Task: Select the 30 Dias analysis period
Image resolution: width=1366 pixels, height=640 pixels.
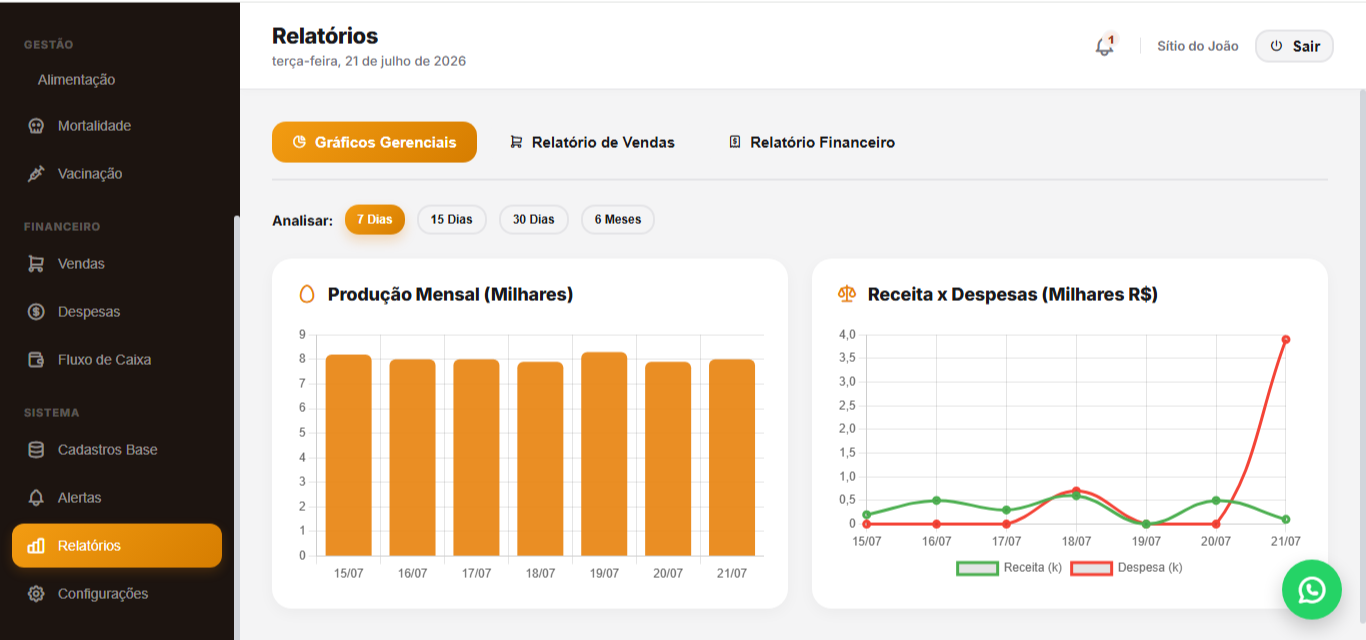Action: pyautogui.click(x=534, y=219)
